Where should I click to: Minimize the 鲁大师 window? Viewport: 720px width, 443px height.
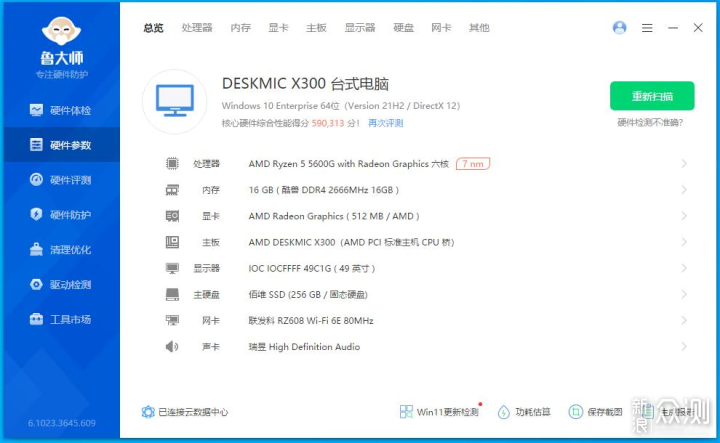point(673,28)
